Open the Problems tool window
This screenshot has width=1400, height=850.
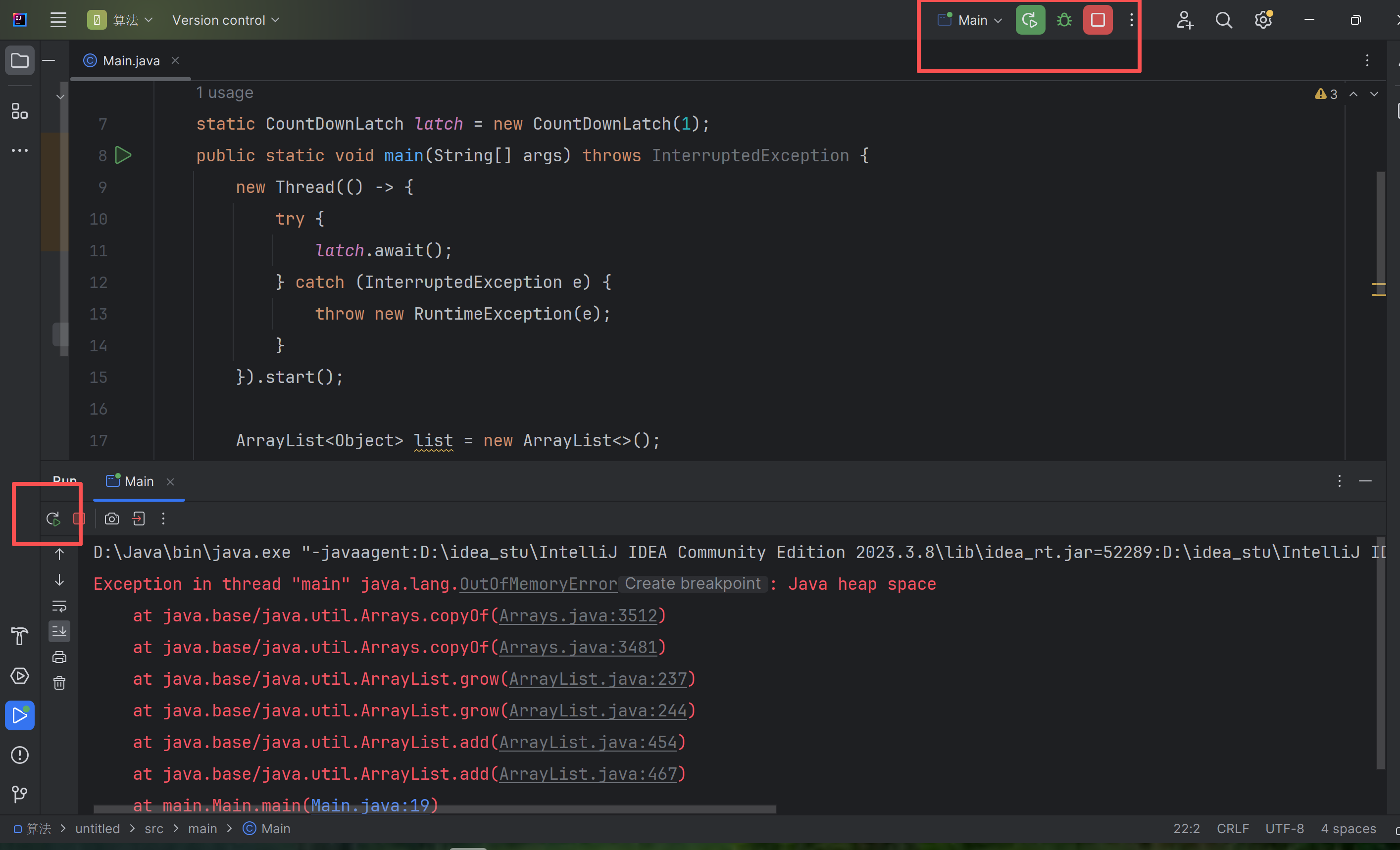tap(20, 755)
